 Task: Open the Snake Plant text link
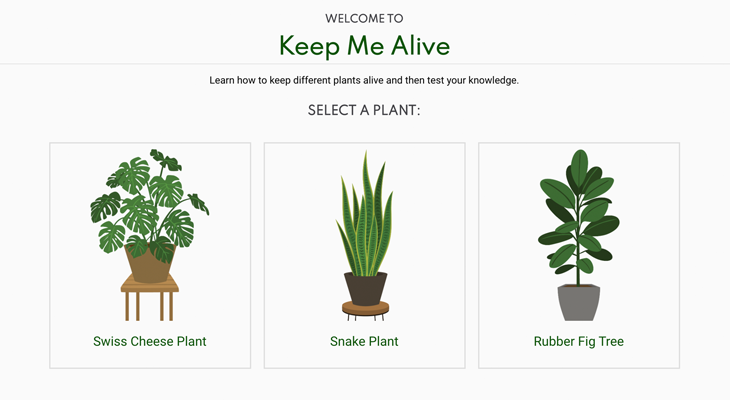(364, 341)
